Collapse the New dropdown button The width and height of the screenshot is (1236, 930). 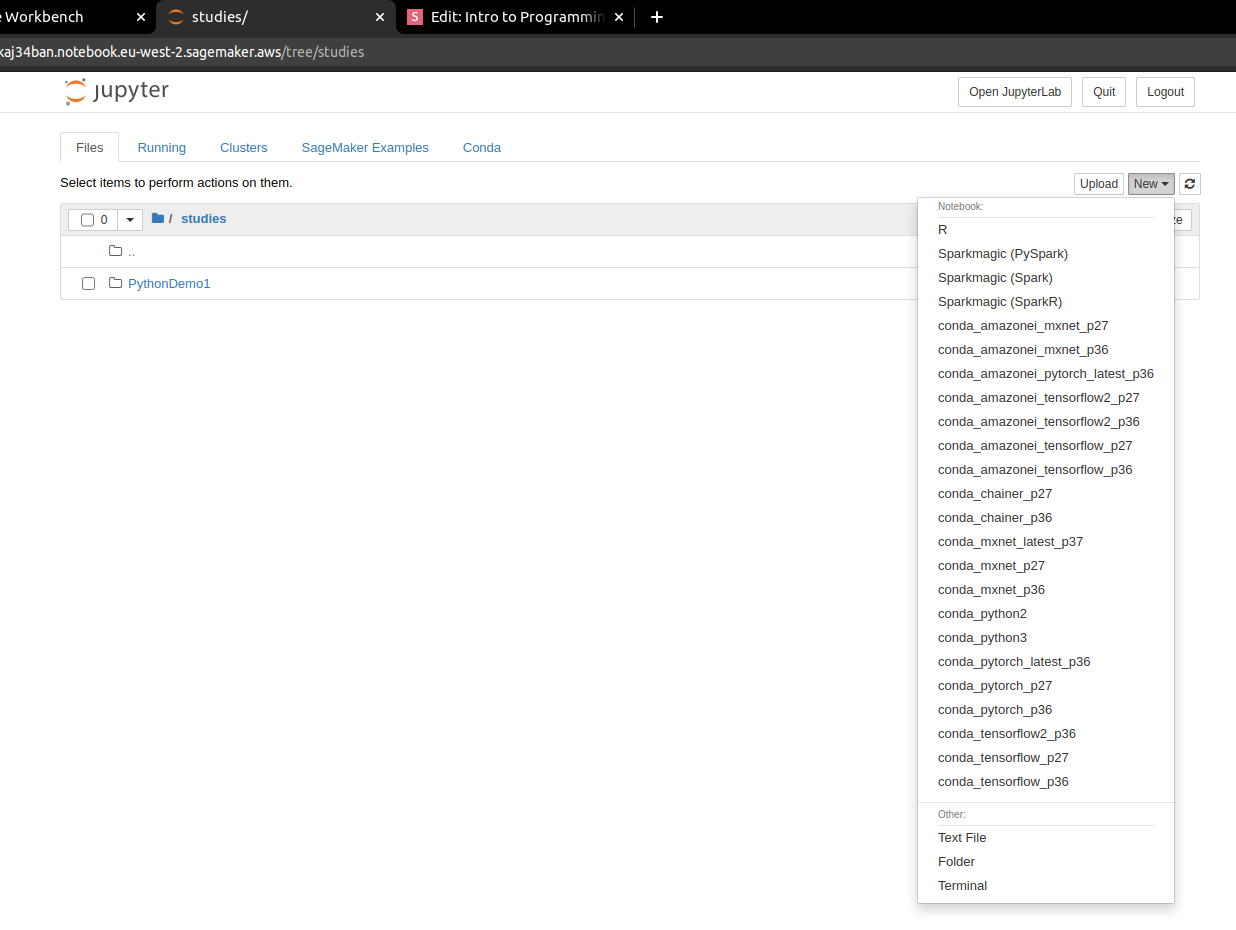[1151, 184]
